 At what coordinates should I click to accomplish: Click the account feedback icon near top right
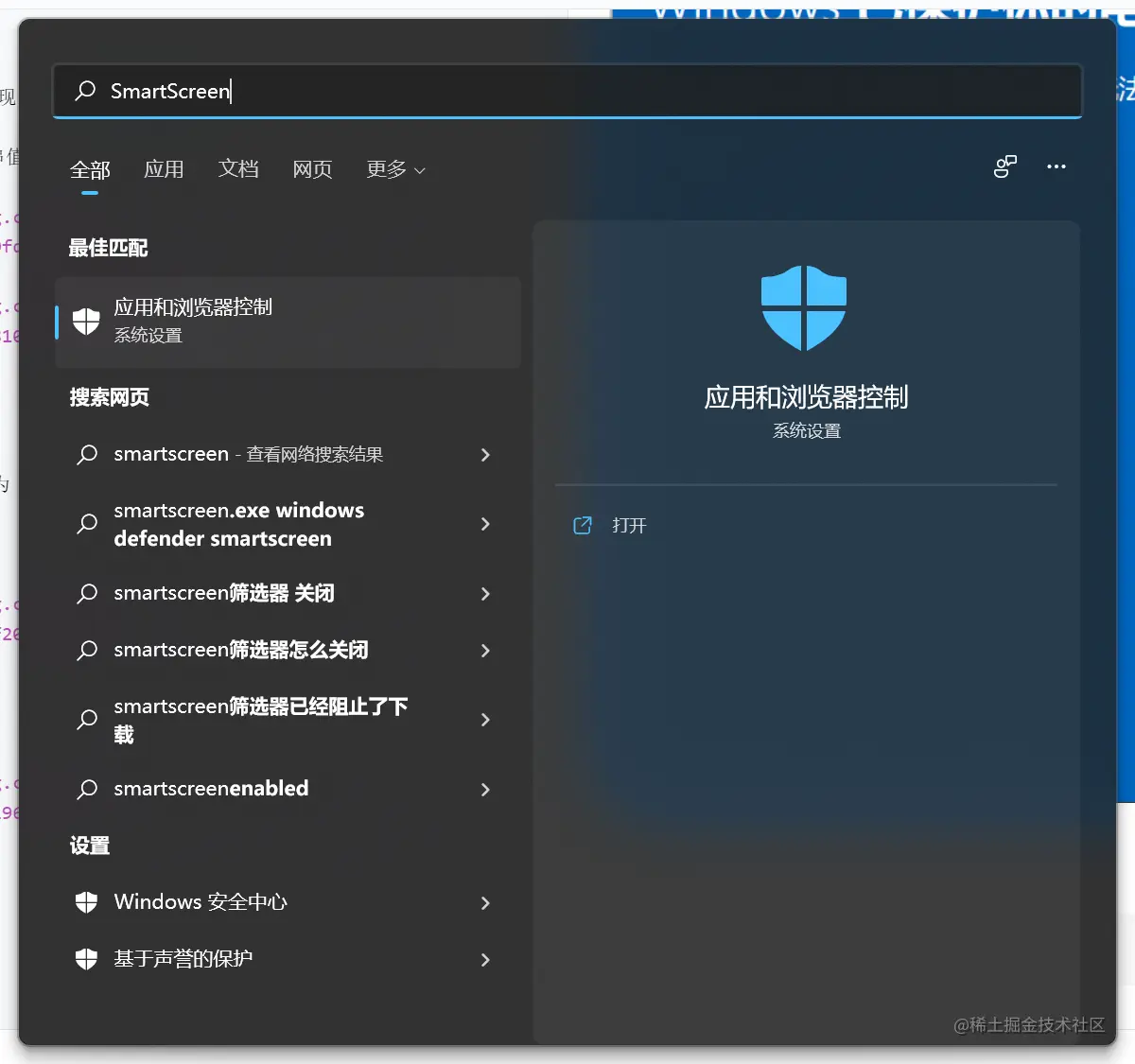(x=1004, y=166)
